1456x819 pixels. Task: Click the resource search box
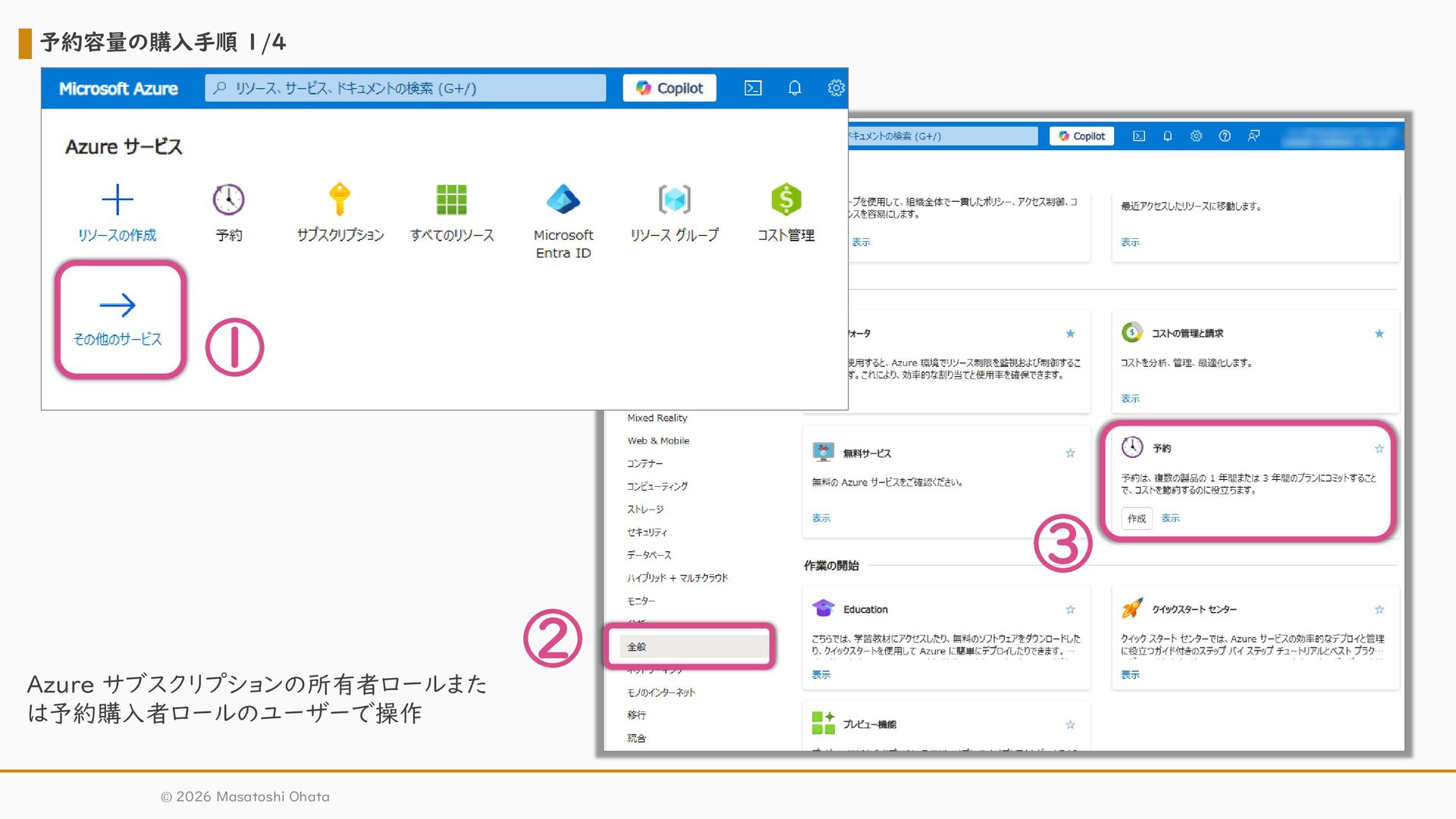(x=405, y=88)
